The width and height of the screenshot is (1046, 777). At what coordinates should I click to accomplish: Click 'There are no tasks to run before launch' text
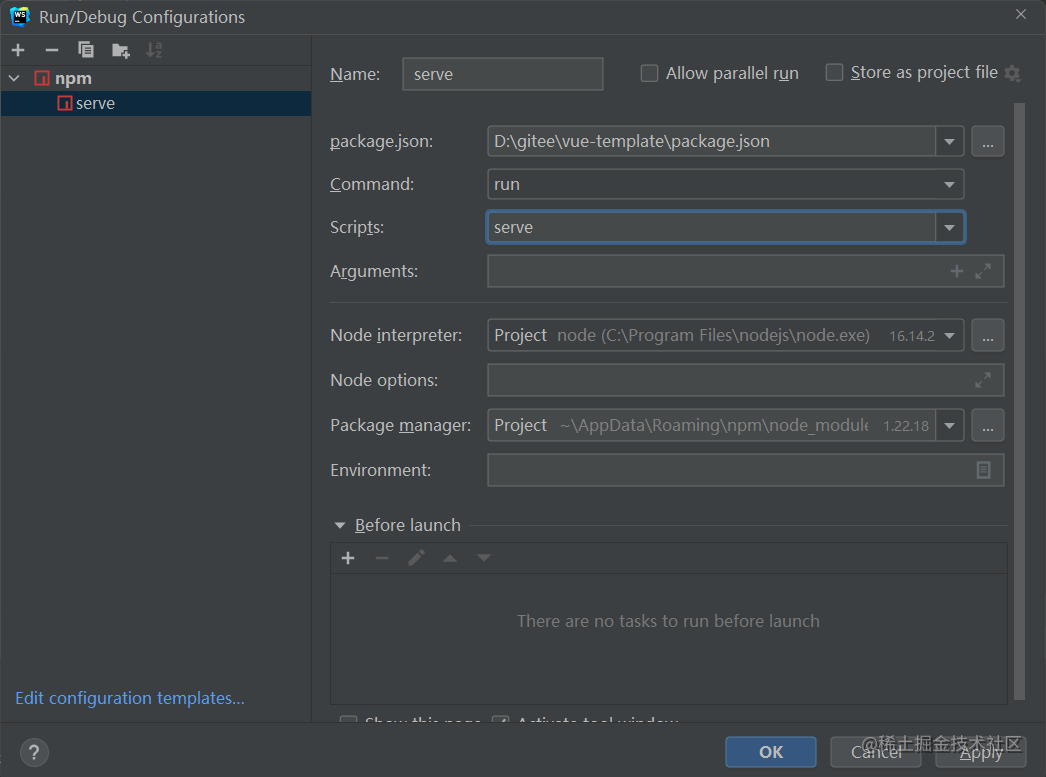coord(668,621)
